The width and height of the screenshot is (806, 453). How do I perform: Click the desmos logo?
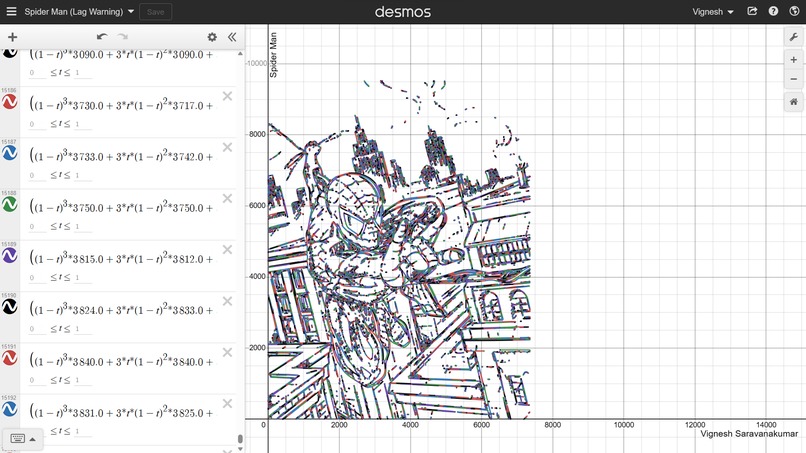coord(402,11)
